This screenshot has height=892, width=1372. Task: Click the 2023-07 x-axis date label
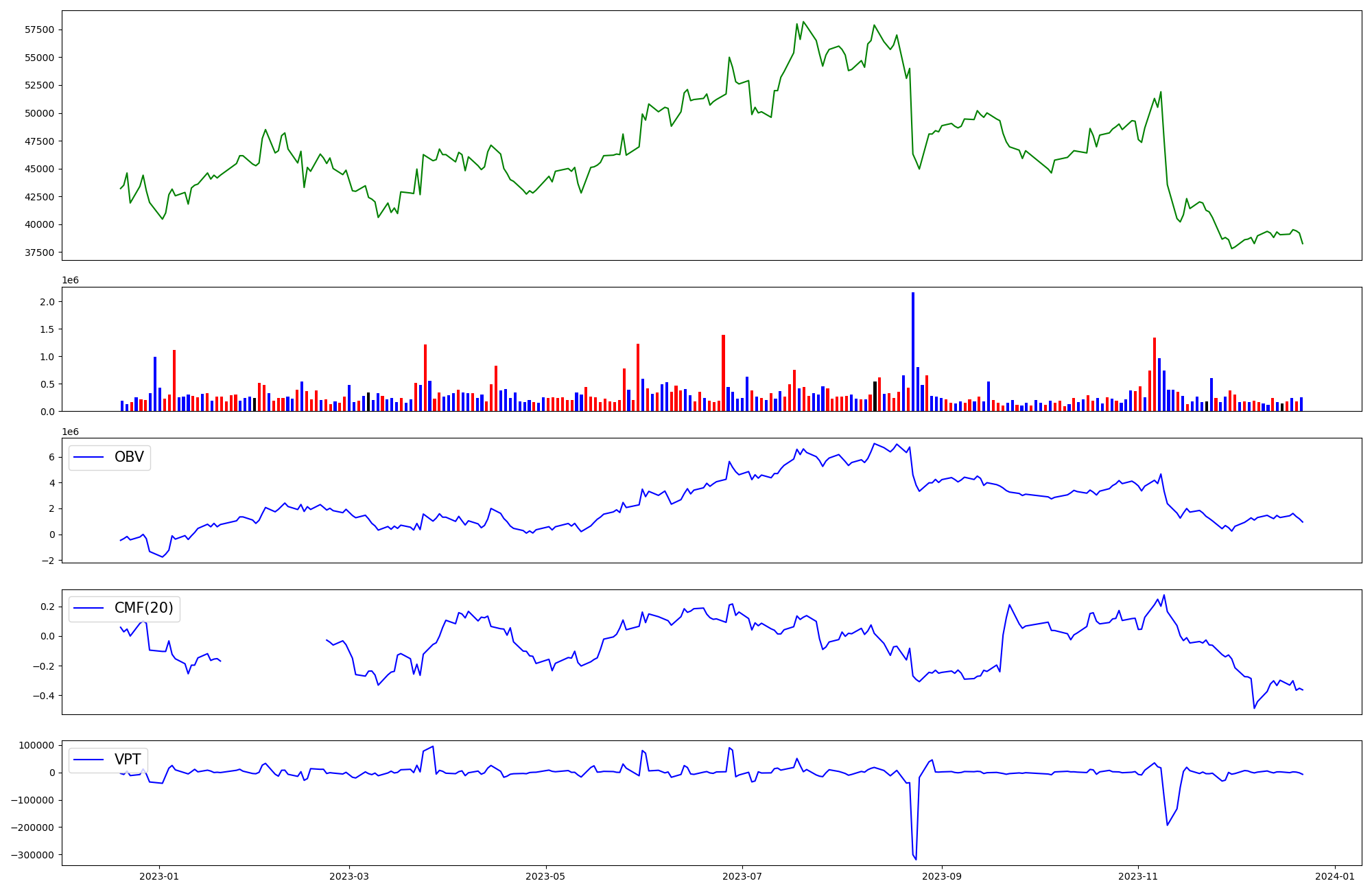742,876
